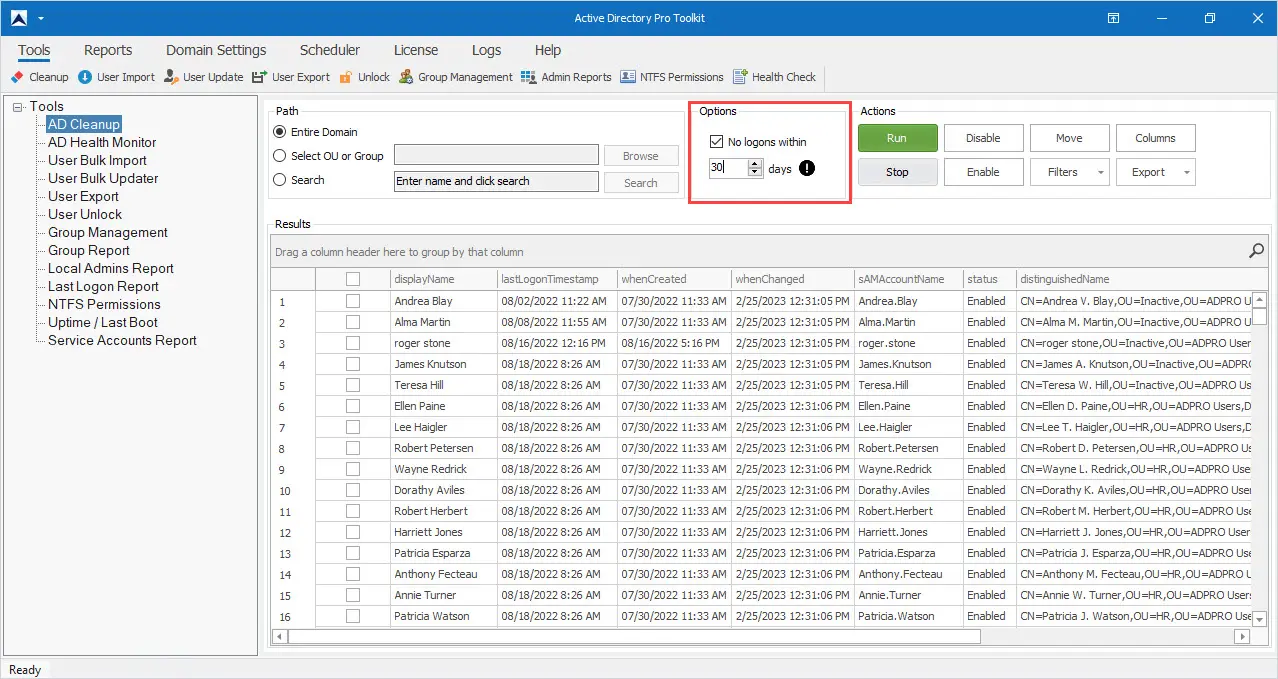Click the Select OU or Group text field
This screenshot has height=679, width=1278.
497,156
